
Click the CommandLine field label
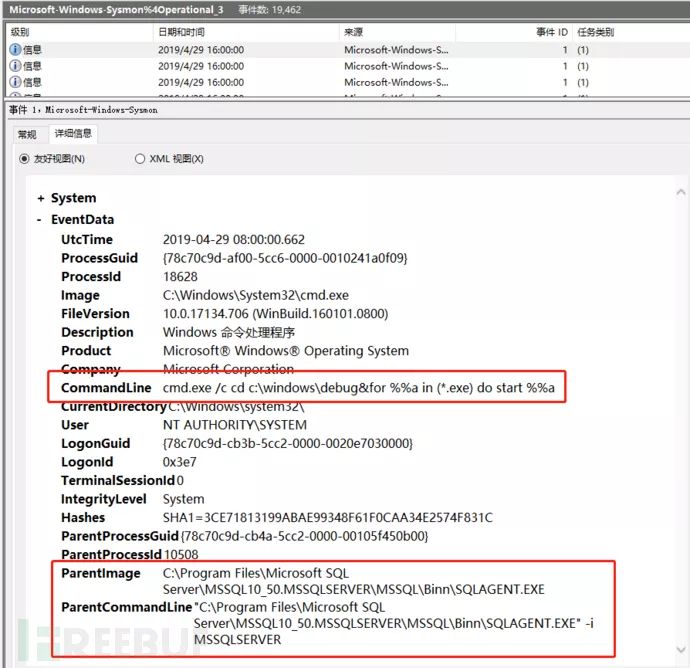pos(106,388)
